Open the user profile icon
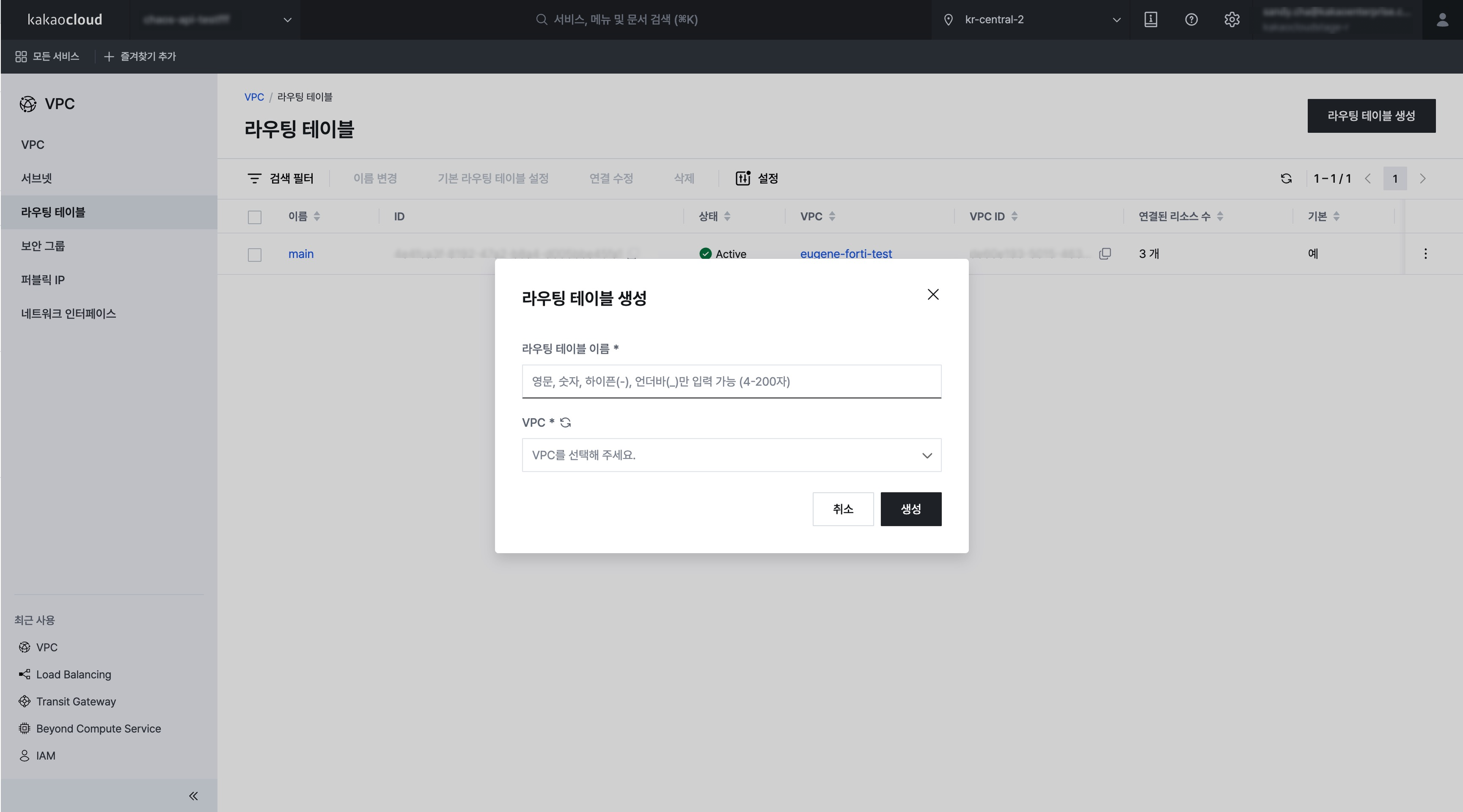The height and width of the screenshot is (812, 1463). [1442, 20]
